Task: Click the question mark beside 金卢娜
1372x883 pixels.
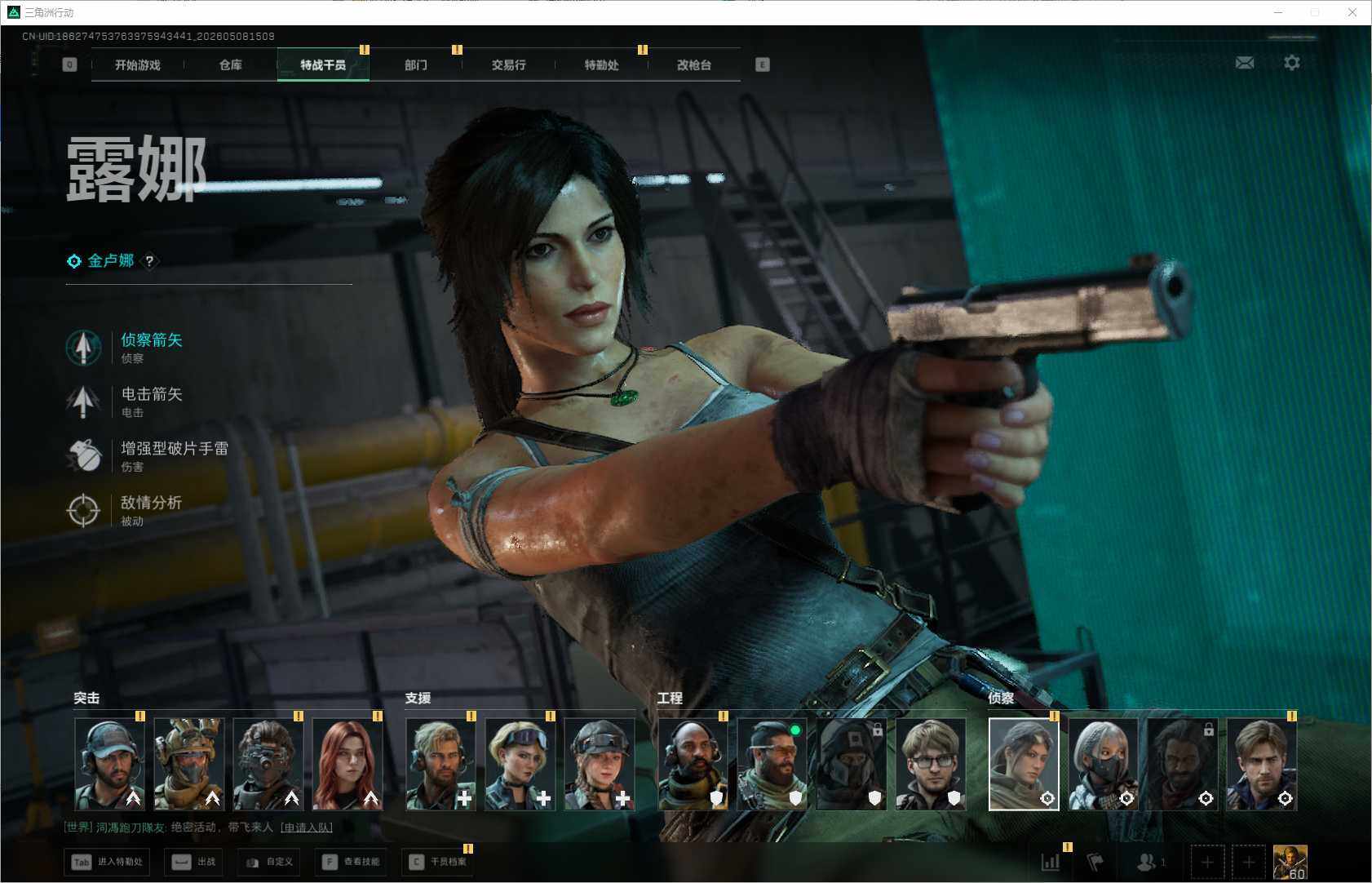Action: point(149,261)
